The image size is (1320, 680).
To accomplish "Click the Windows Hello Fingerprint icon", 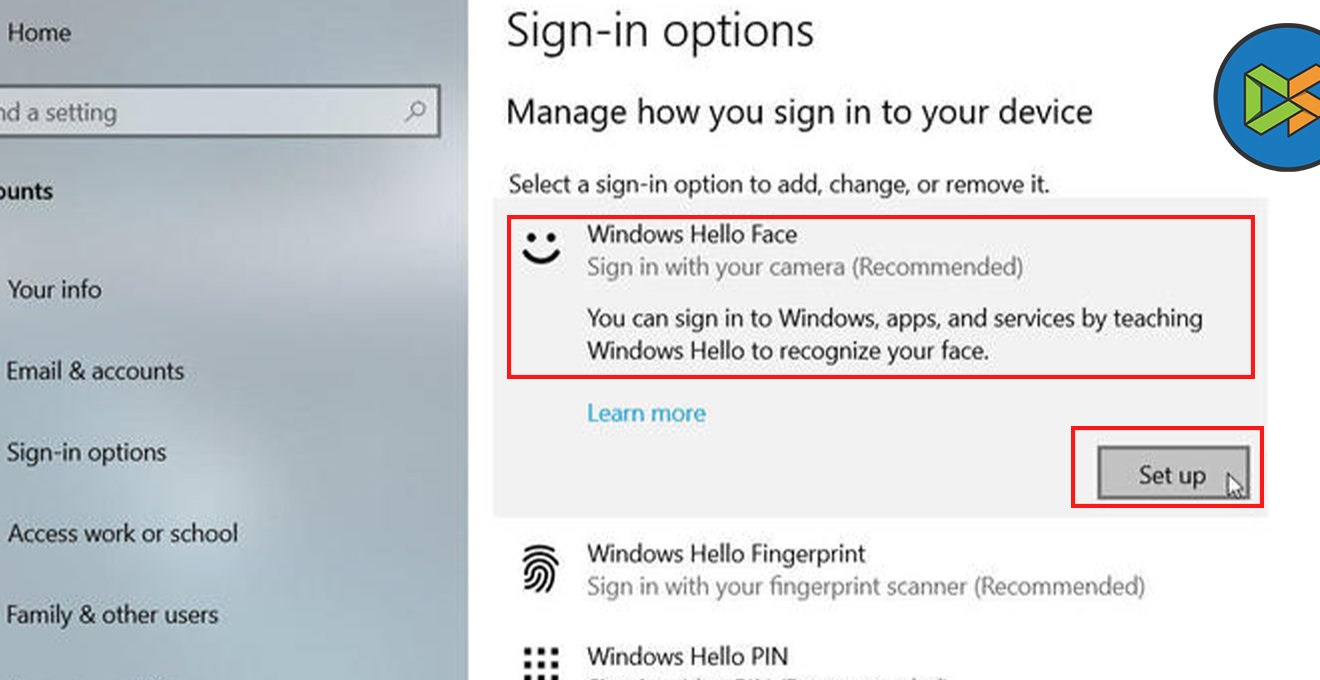I will (541, 570).
